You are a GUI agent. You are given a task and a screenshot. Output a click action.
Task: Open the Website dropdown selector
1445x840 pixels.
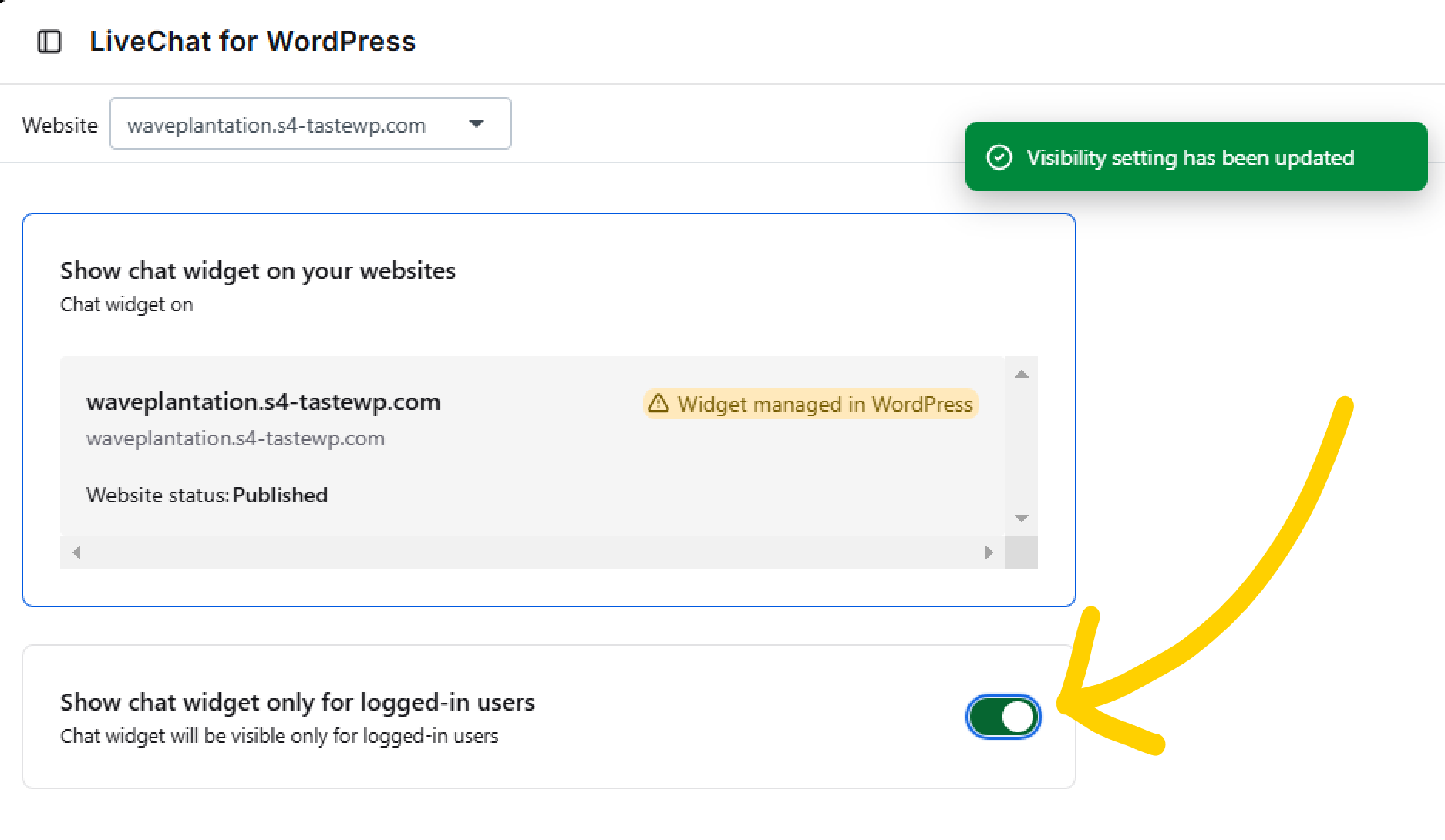[x=311, y=123]
